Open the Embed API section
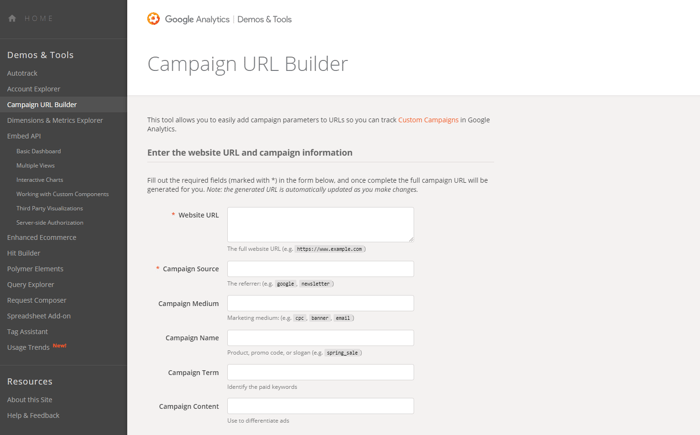 tap(24, 136)
